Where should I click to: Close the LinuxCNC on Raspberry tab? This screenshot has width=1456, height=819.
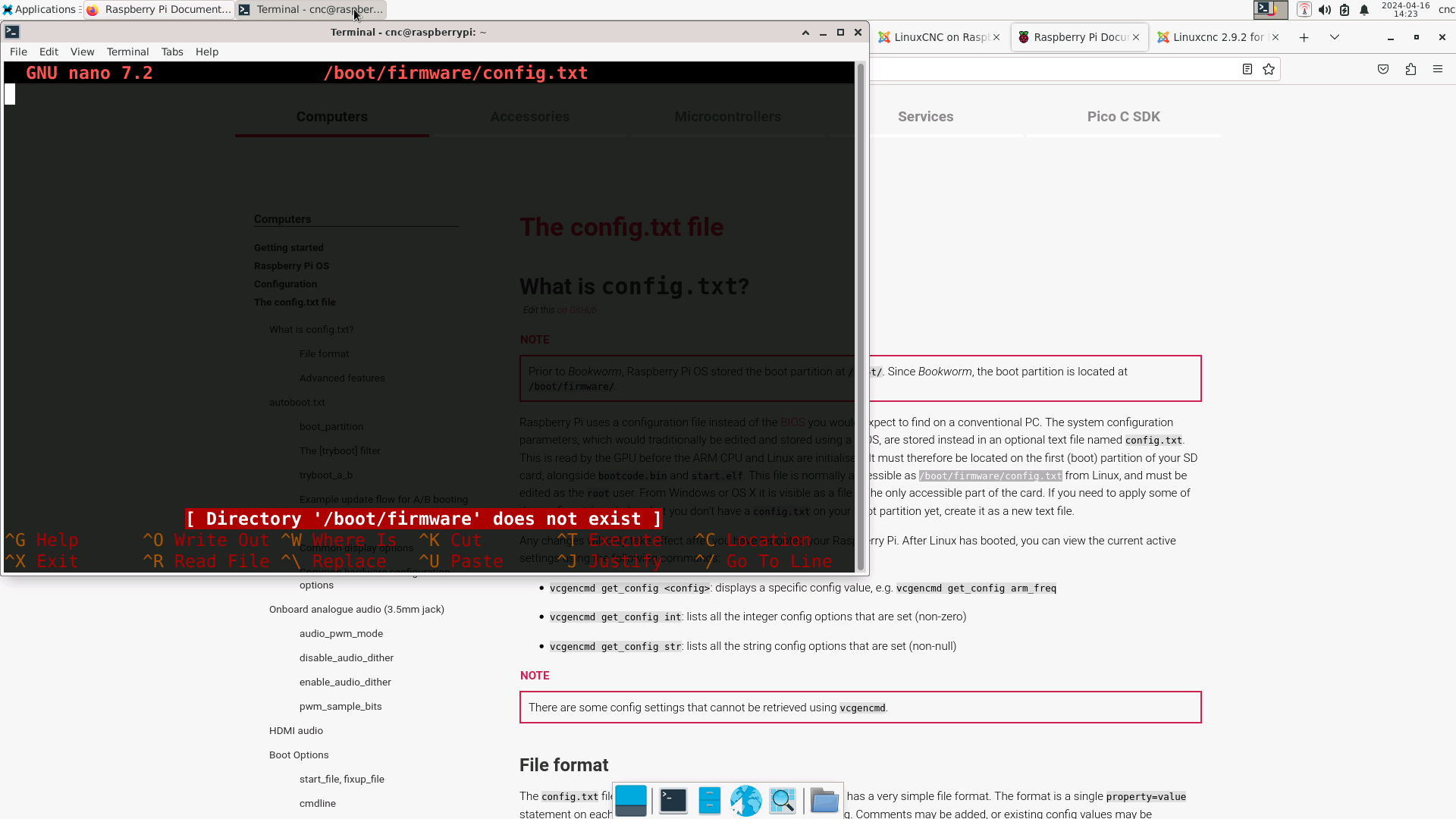[996, 37]
